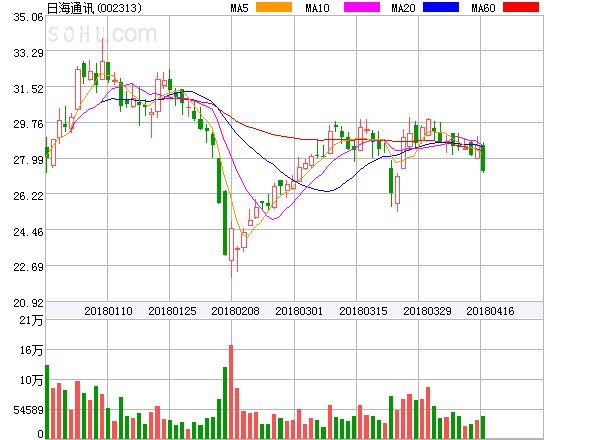The width and height of the screenshot is (600, 440).
Task: Click the tallest red volume bar
Action: point(231,392)
